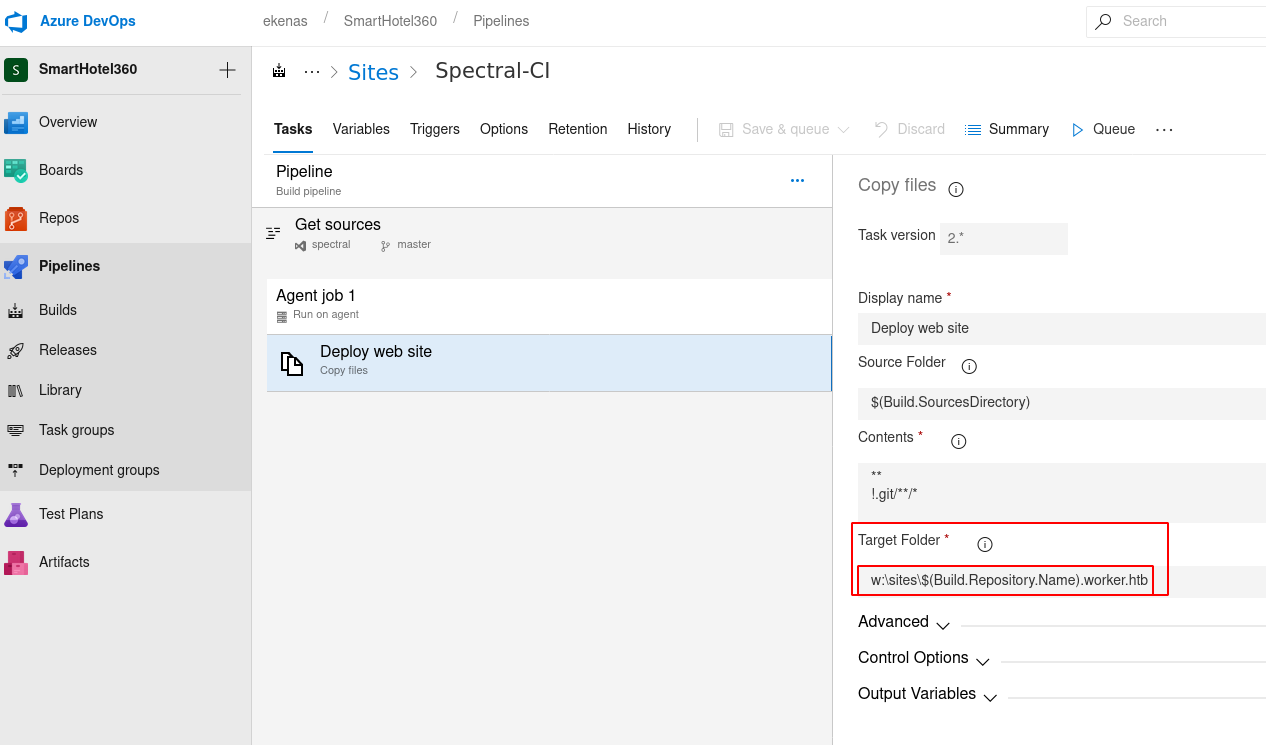The height and width of the screenshot is (745, 1266).
Task: Click the Pipelines breadcrumb link
Action: click(501, 21)
